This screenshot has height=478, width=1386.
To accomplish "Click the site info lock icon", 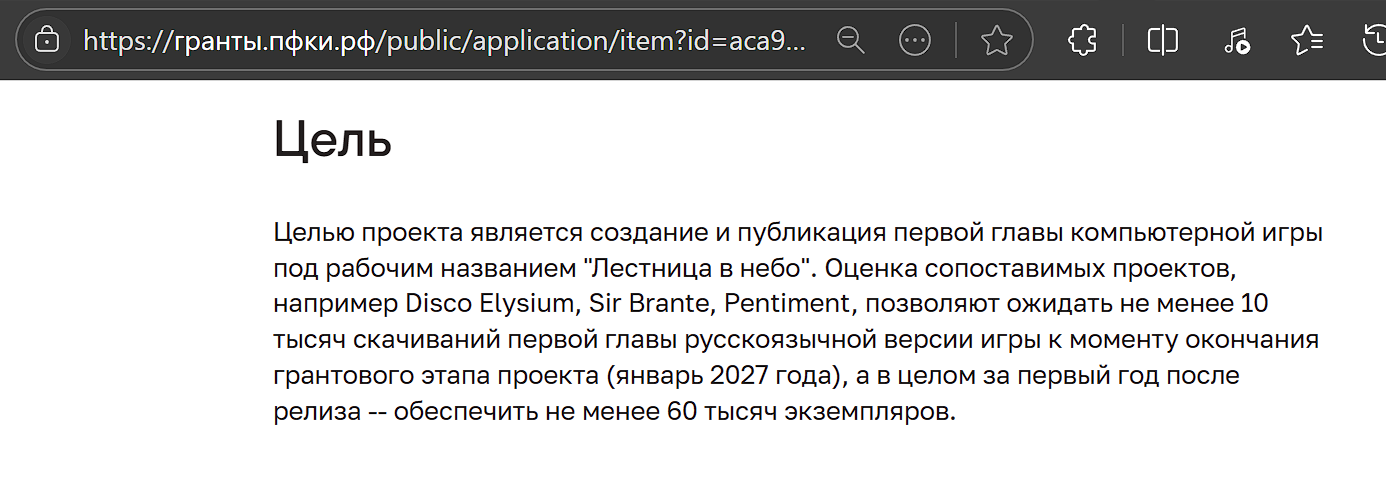I will pyautogui.click(x=46, y=40).
